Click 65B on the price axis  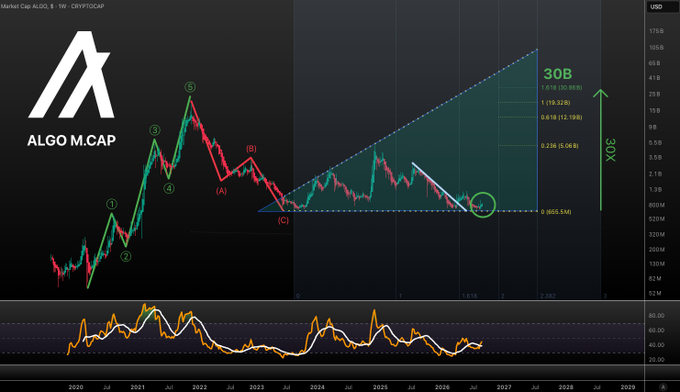pyautogui.click(x=654, y=63)
